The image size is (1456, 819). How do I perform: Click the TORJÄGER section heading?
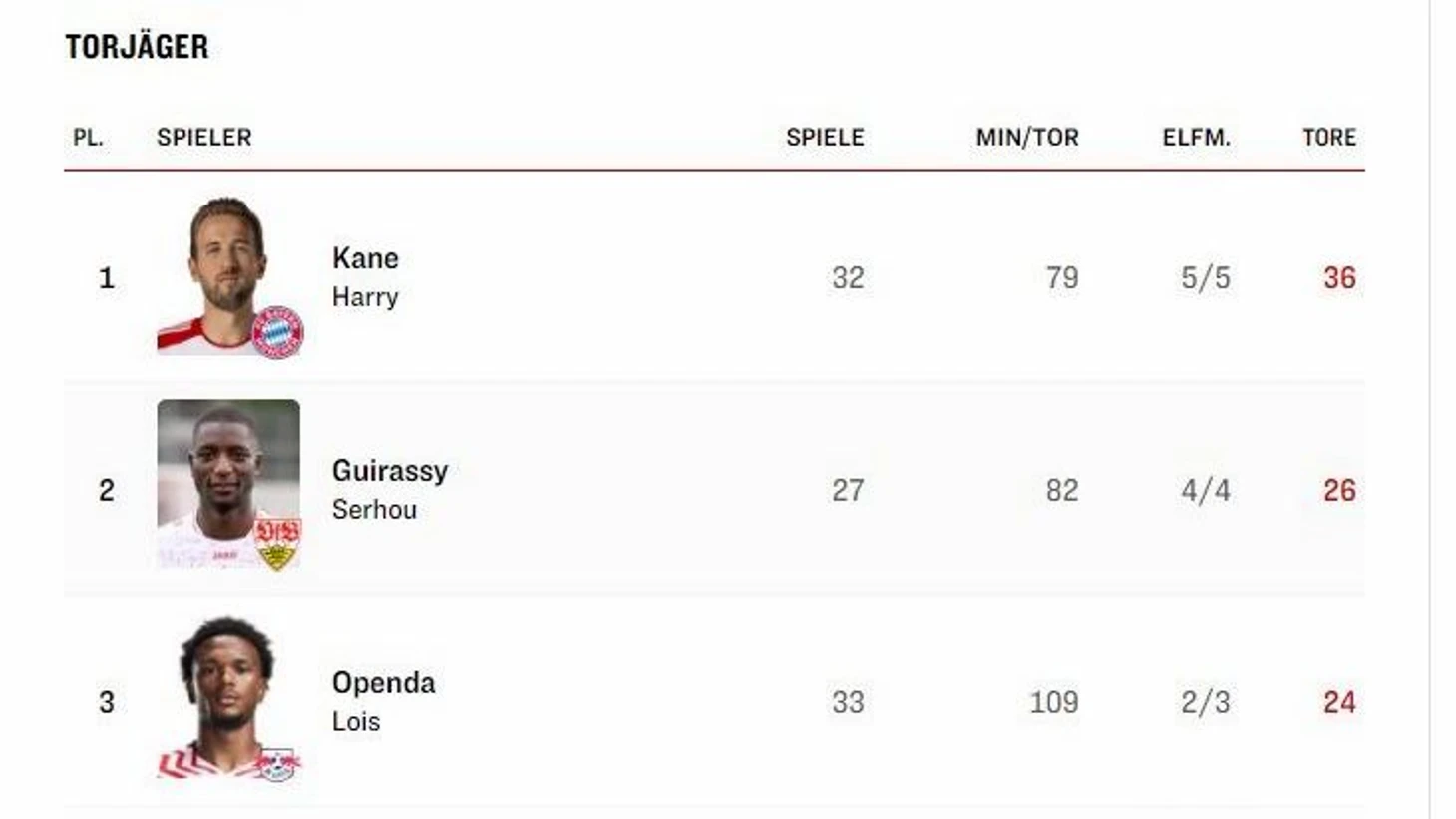[137, 47]
